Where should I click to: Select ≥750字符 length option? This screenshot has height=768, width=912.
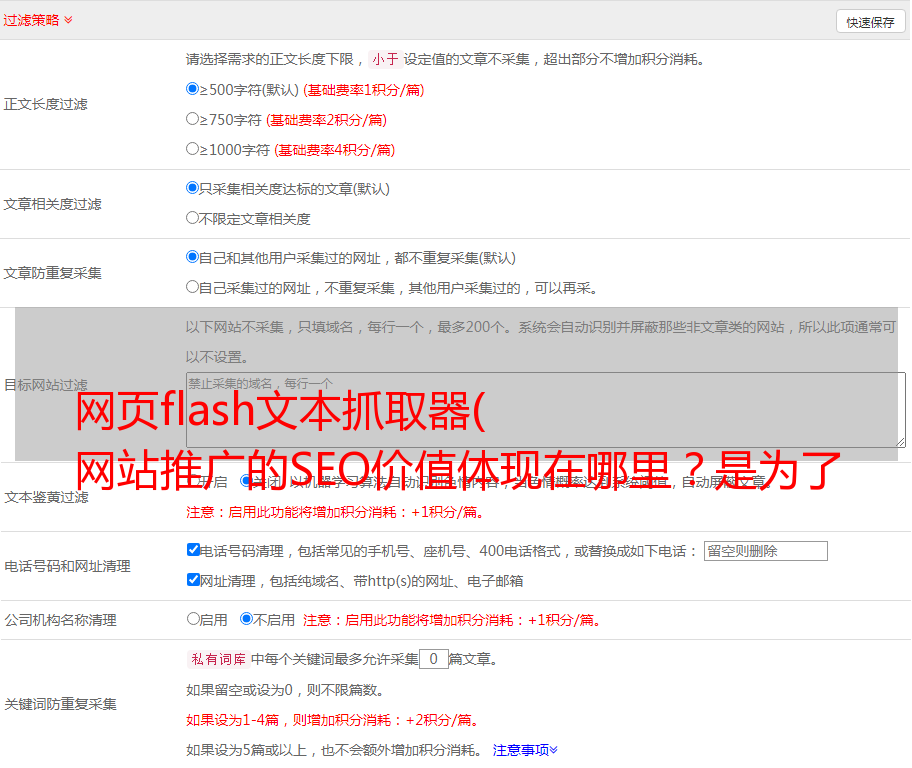(192, 119)
